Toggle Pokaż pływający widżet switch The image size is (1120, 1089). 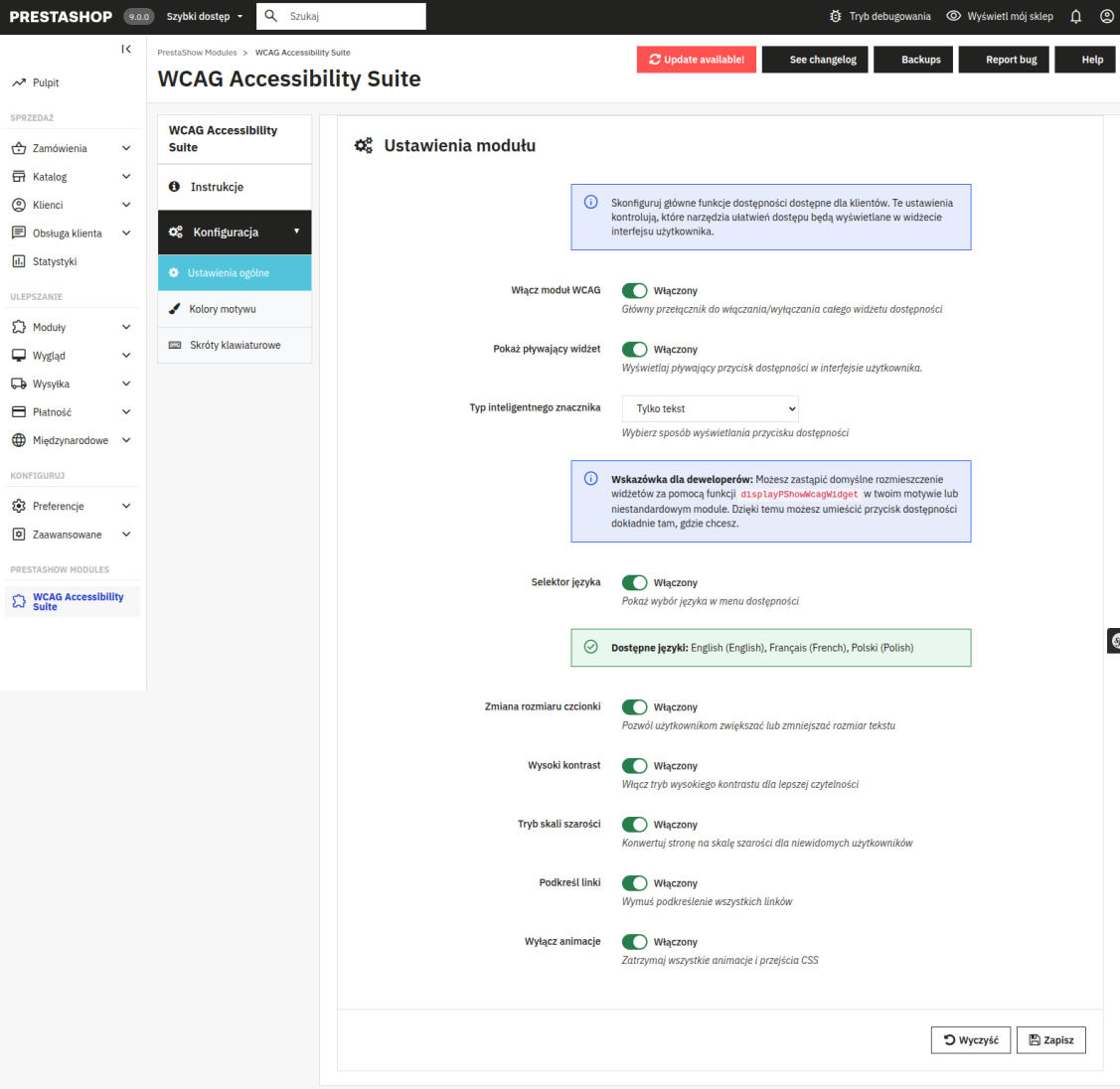pyautogui.click(x=634, y=349)
